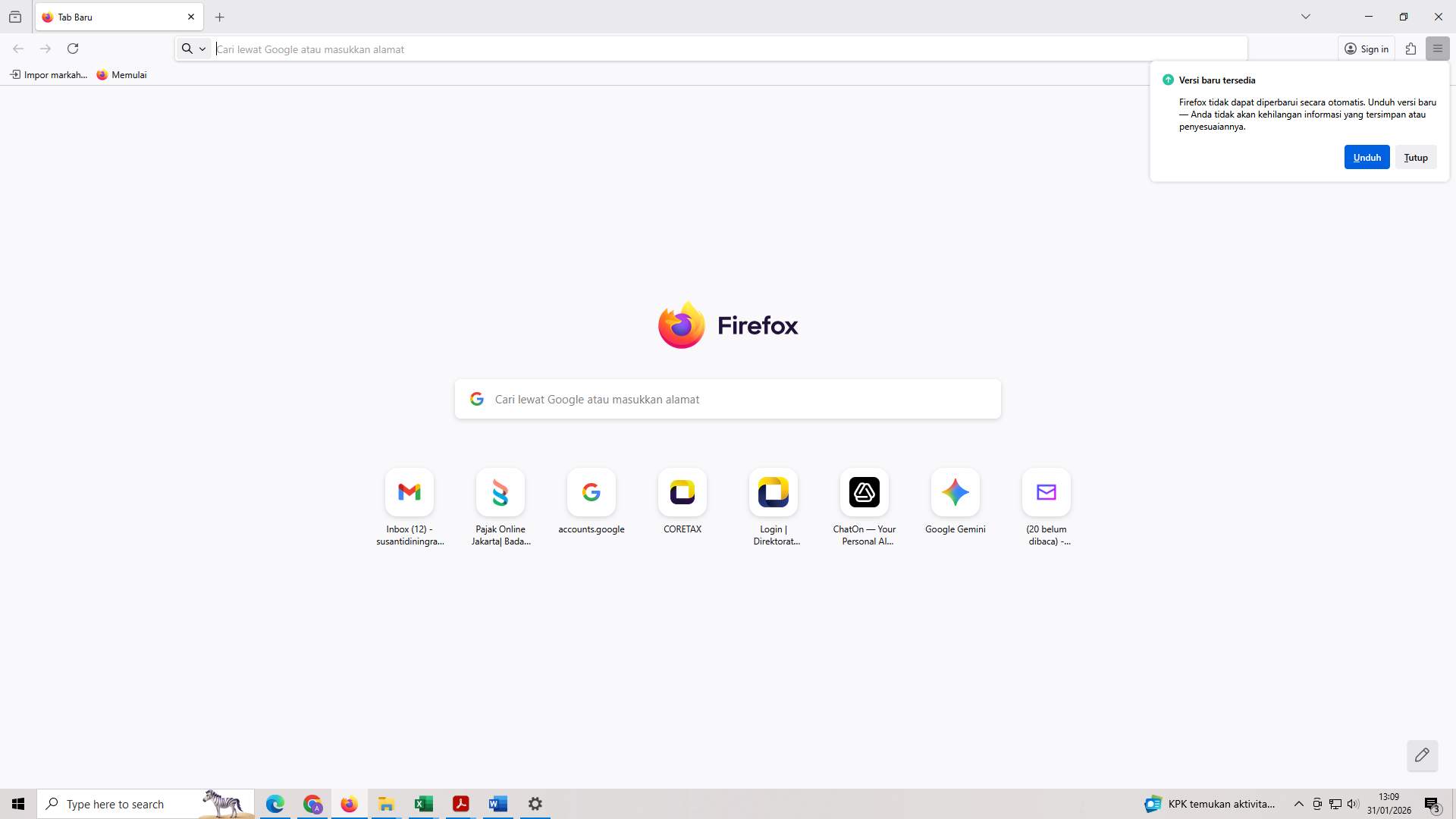Show hidden system tray icons chevron
This screenshot has height=819, width=1456.
tap(1298, 804)
